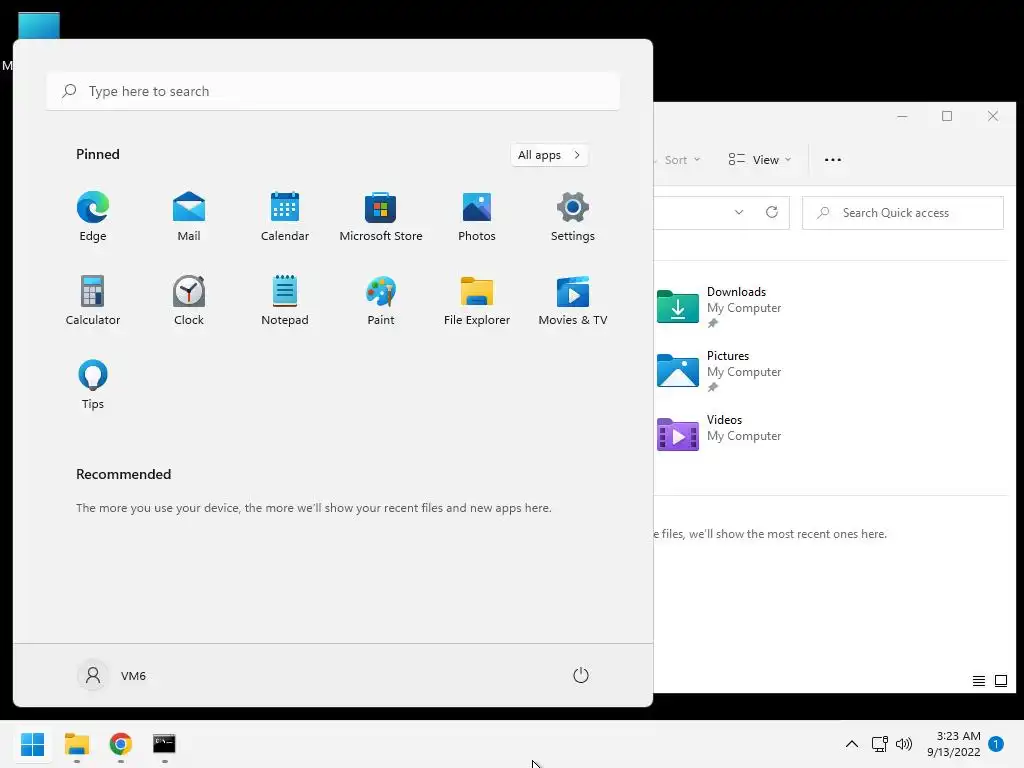The height and width of the screenshot is (768, 1024).
Task: Open the clock and date flyout
Action: [953, 744]
